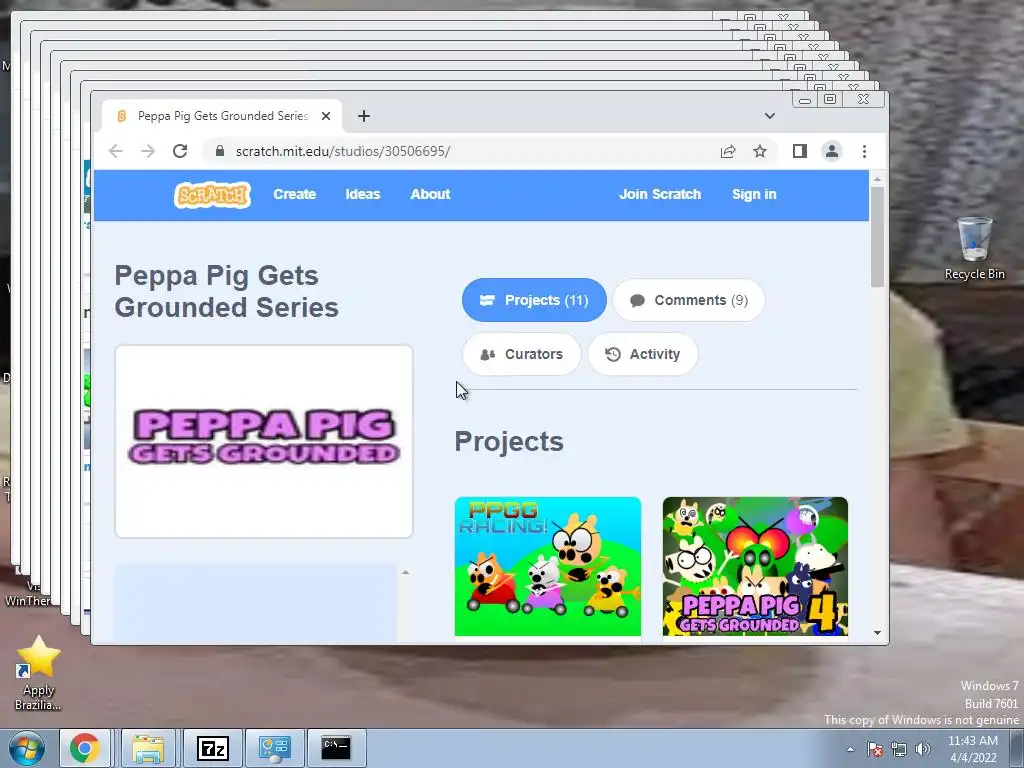
Task: Bookmark this page with the star icon
Action: pyautogui.click(x=760, y=152)
